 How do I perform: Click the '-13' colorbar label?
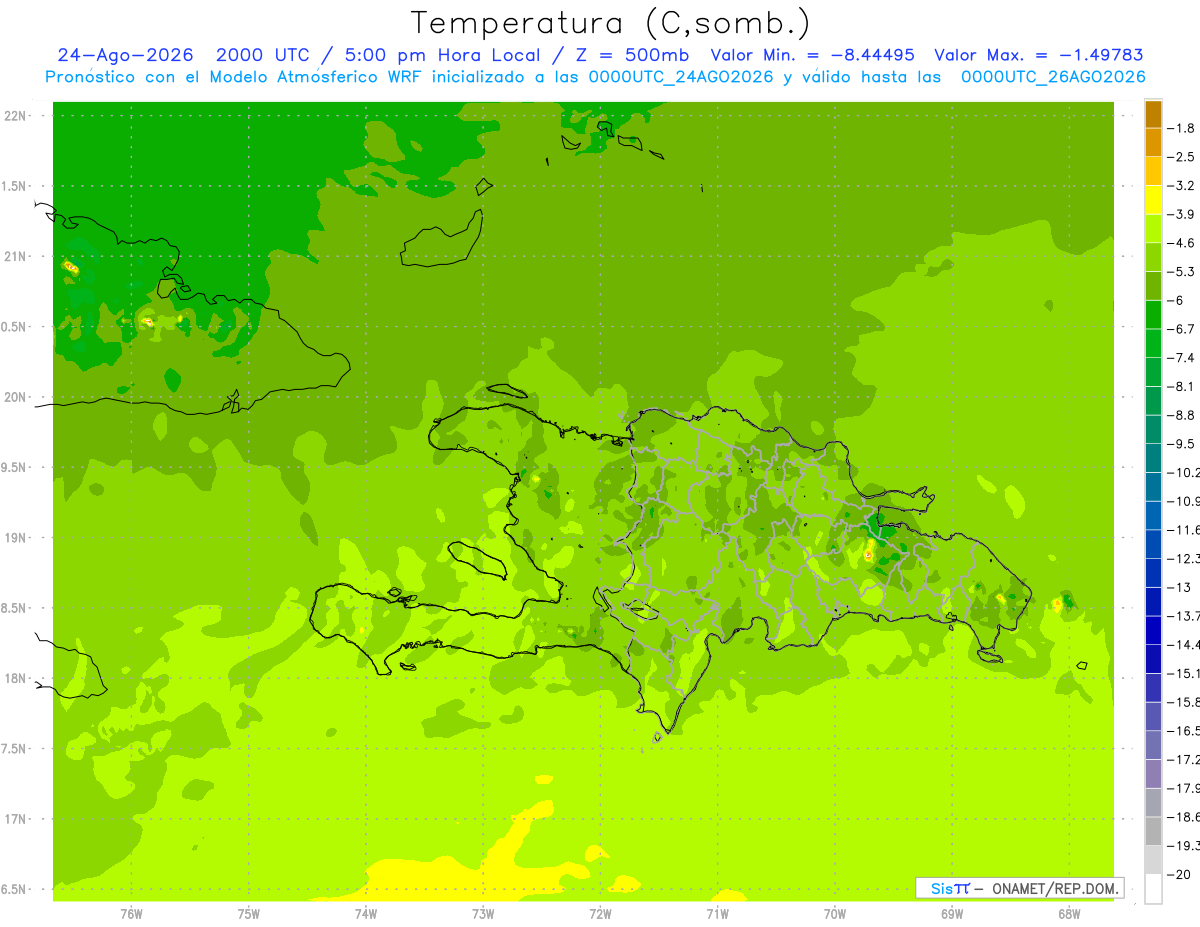(x=1181, y=587)
